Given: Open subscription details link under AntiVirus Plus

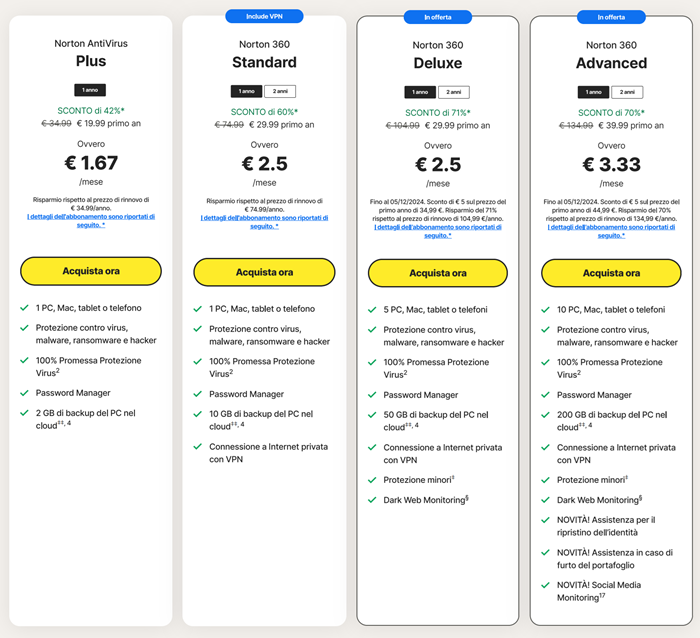Looking at the screenshot, I should (90, 221).
